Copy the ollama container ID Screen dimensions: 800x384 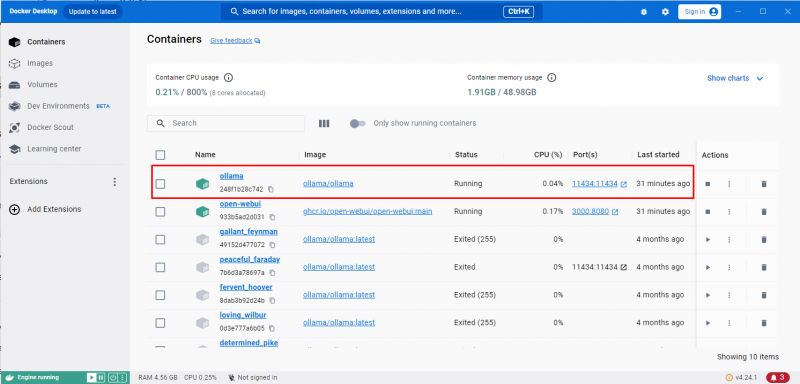pos(271,189)
